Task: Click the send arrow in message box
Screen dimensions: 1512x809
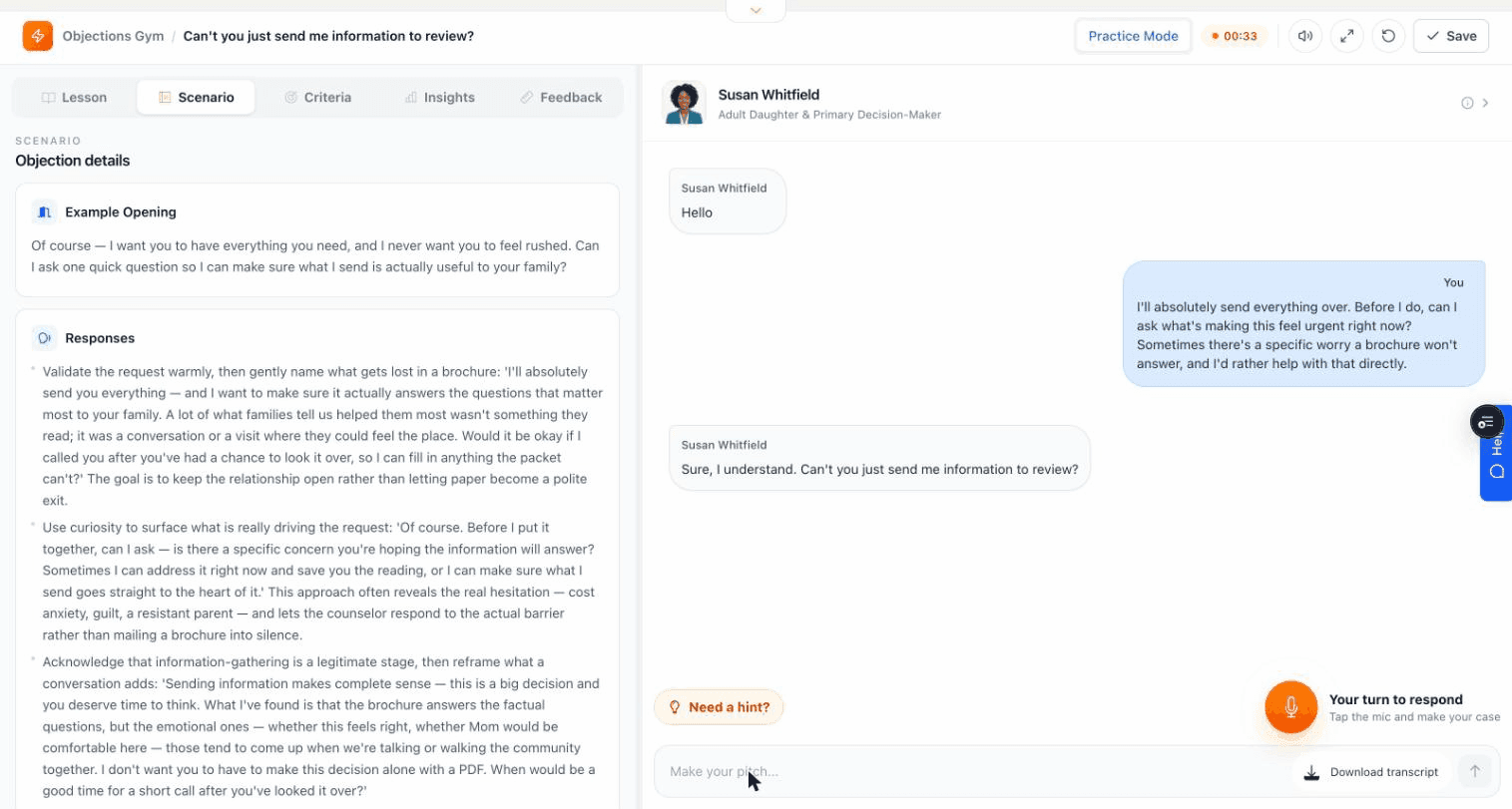Action: click(1474, 771)
